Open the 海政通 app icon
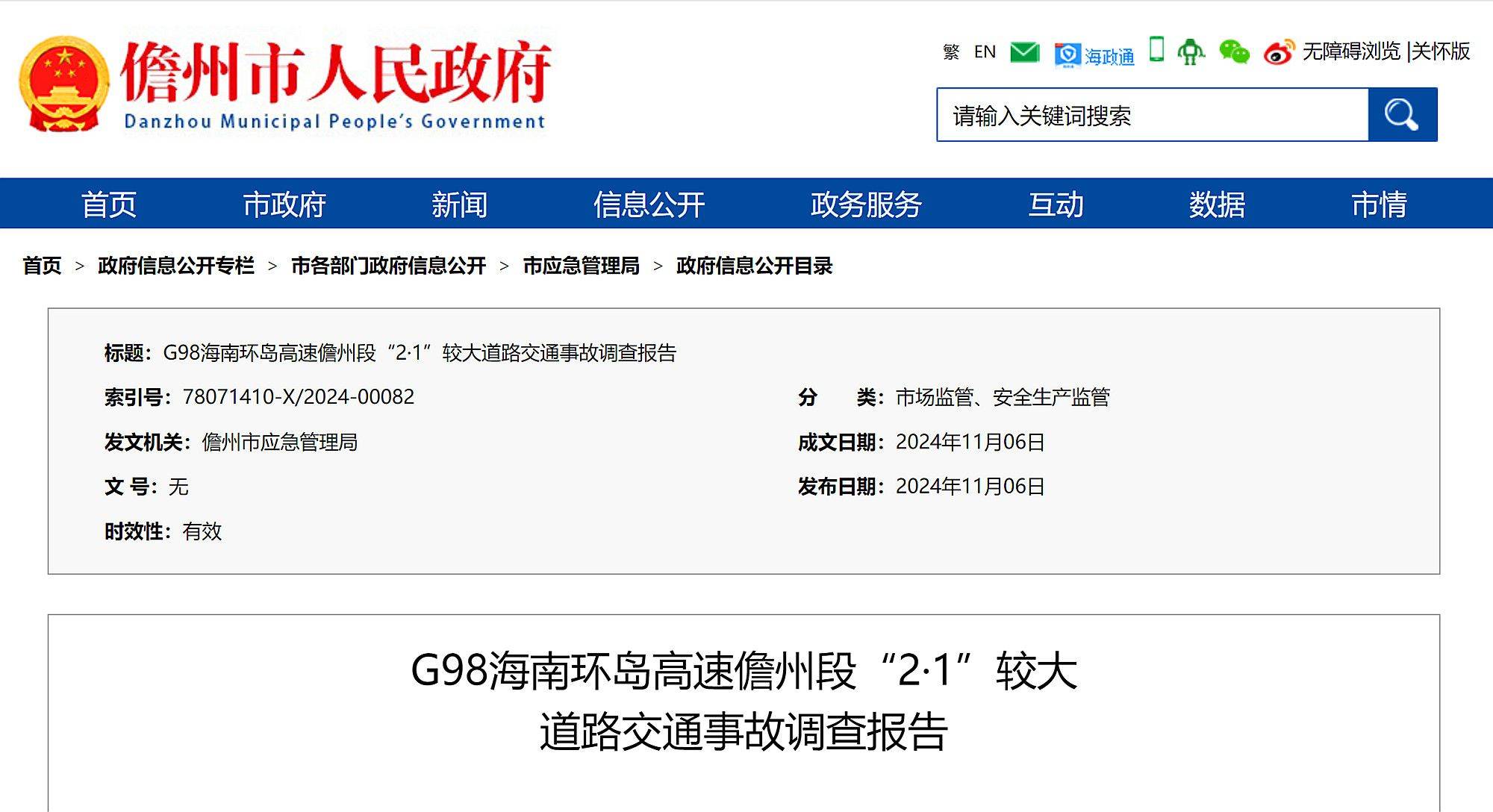This screenshot has width=1493, height=812. click(x=1094, y=54)
